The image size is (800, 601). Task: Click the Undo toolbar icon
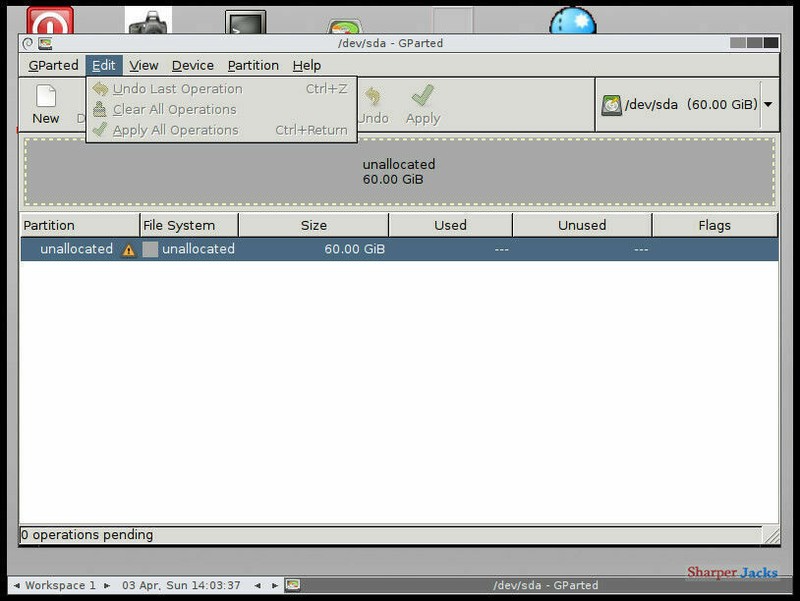[373, 96]
